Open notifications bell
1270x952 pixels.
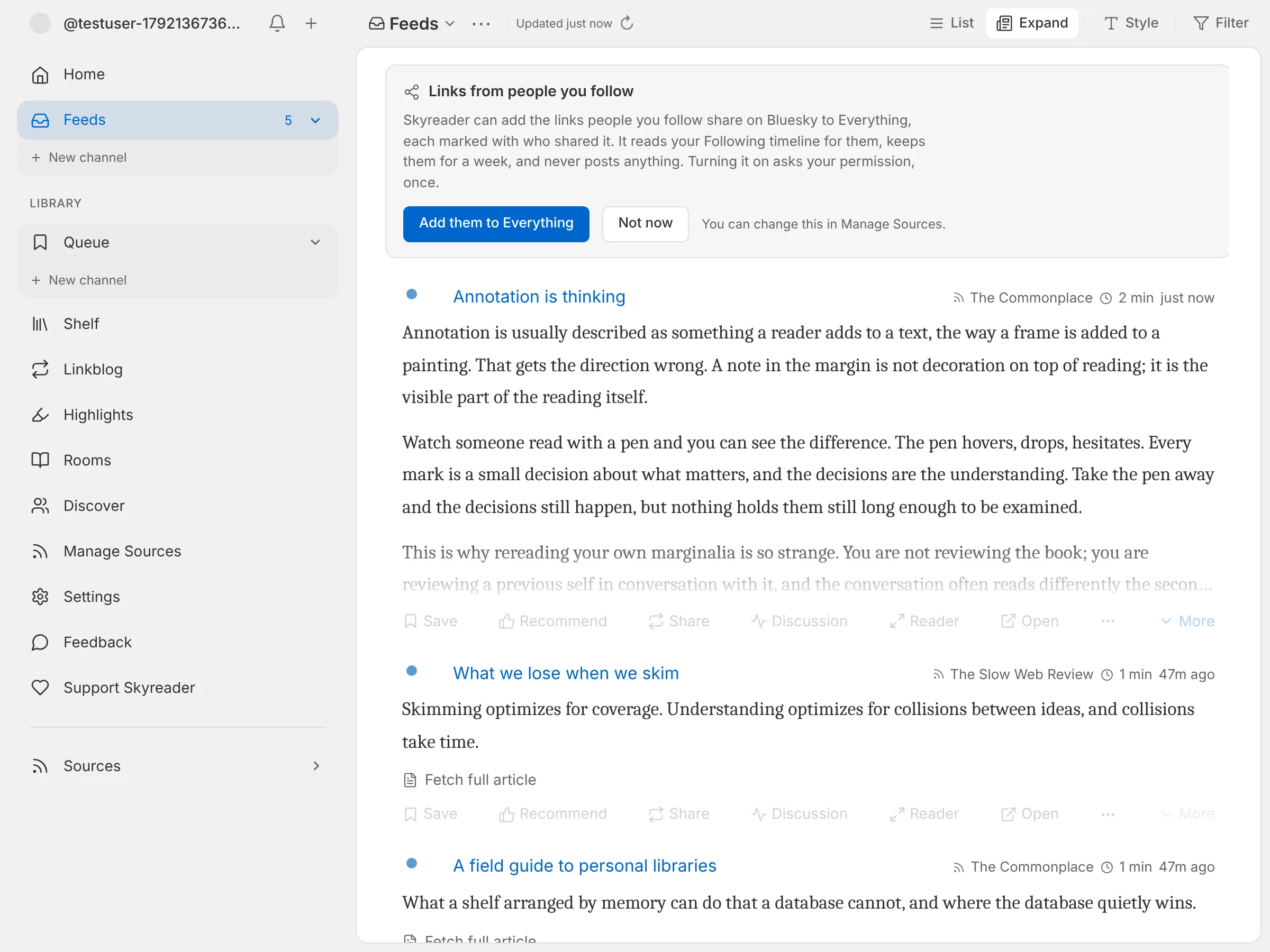pyautogui.click(x=277, y=23)
